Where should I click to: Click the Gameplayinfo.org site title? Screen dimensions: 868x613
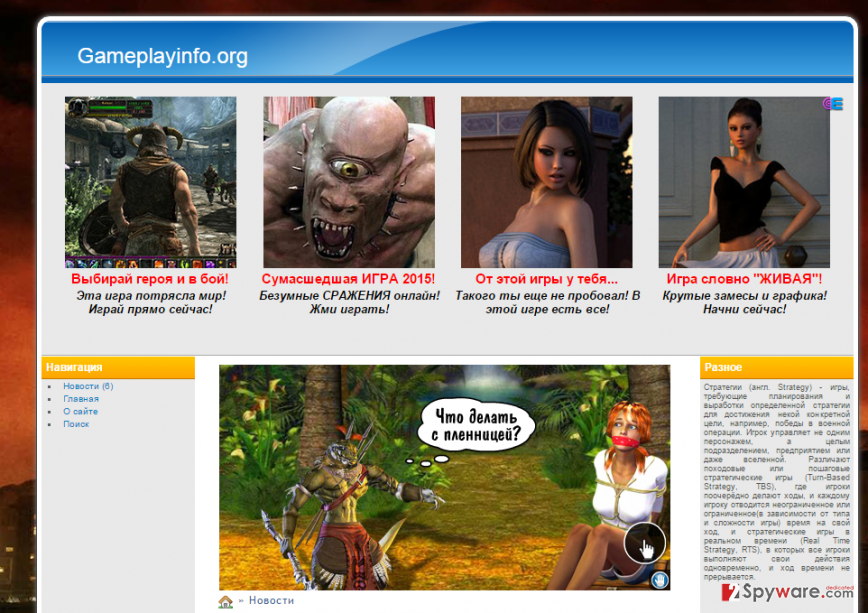pyautogui.click(x=162, y=56)
